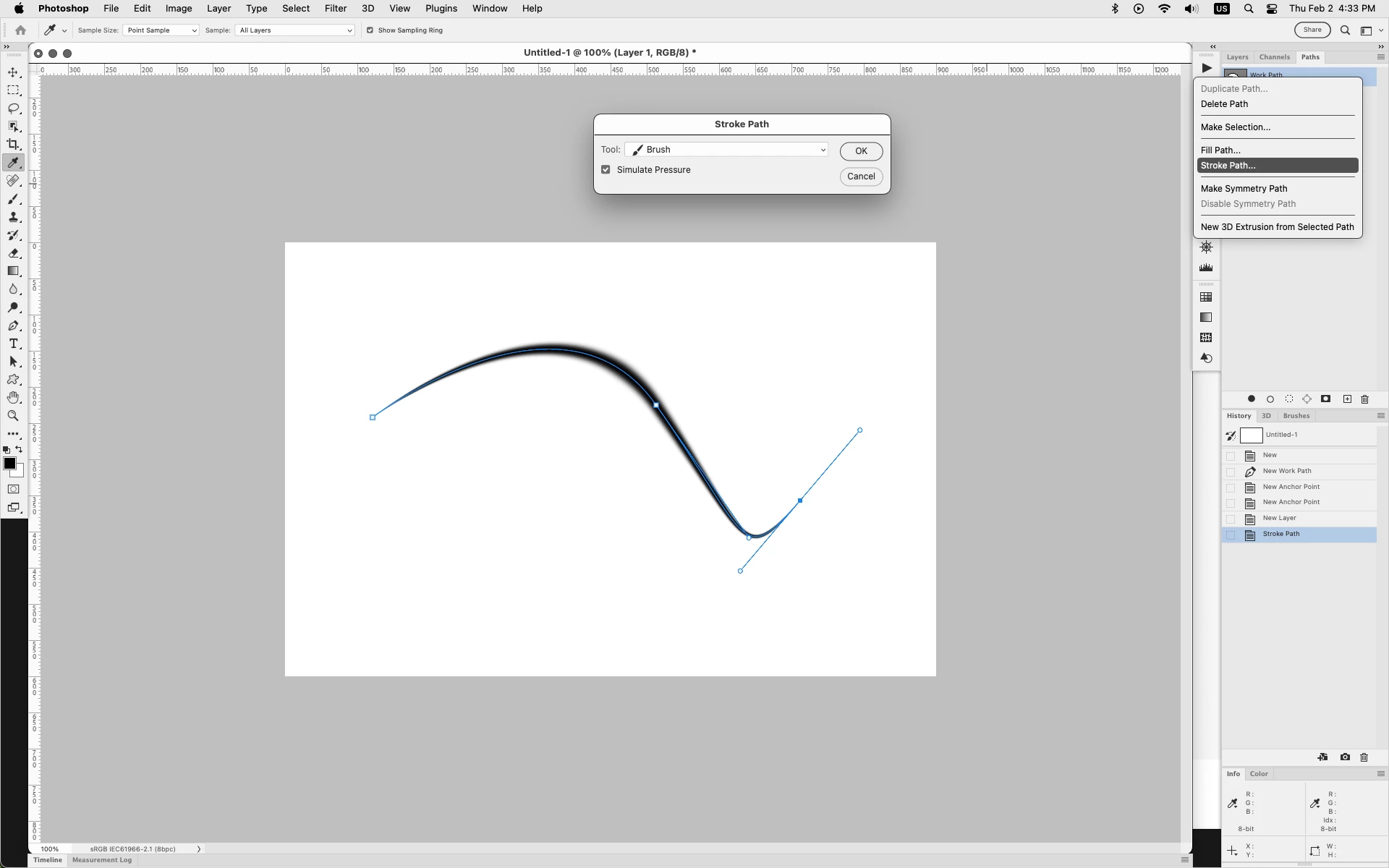1389x868 pixels.
Task: Select the Hand tool
Action: [13, 398]
